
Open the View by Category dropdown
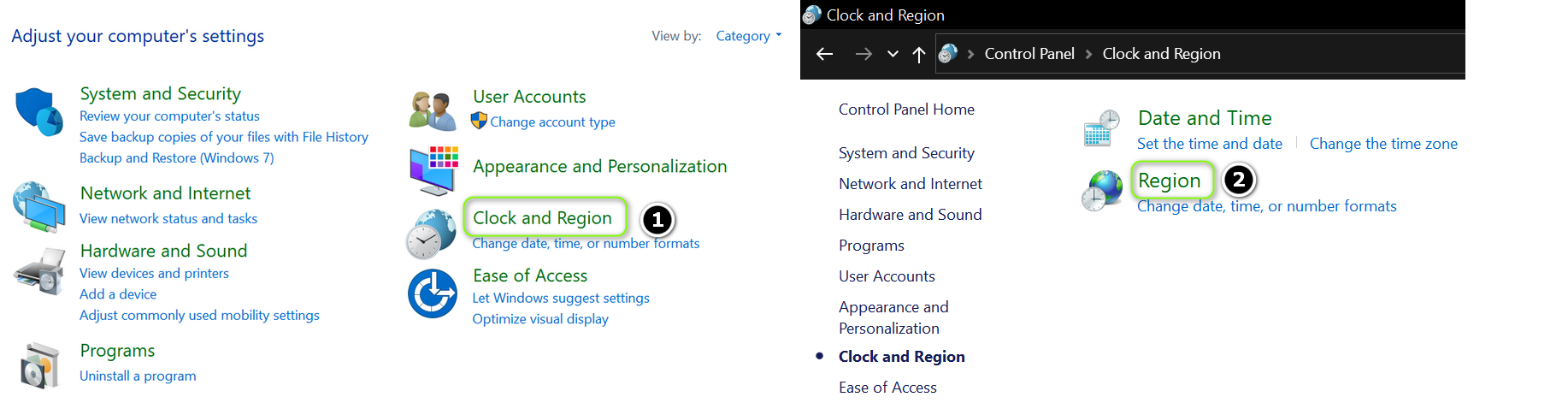[748, 36]
